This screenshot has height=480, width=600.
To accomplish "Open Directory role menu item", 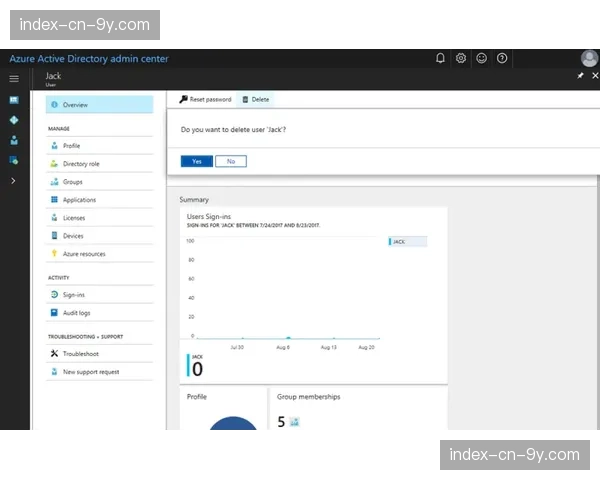I will coord(99,164).
